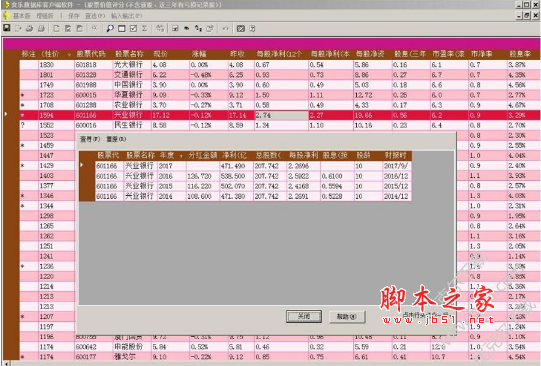
Task: Click the 0.6100 dividend cell in dialog
Action: (337, 176)
